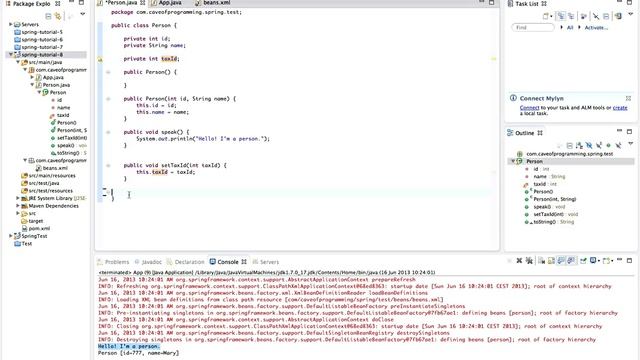Toggle Sort alphabetically in Outline

point(579,145)
